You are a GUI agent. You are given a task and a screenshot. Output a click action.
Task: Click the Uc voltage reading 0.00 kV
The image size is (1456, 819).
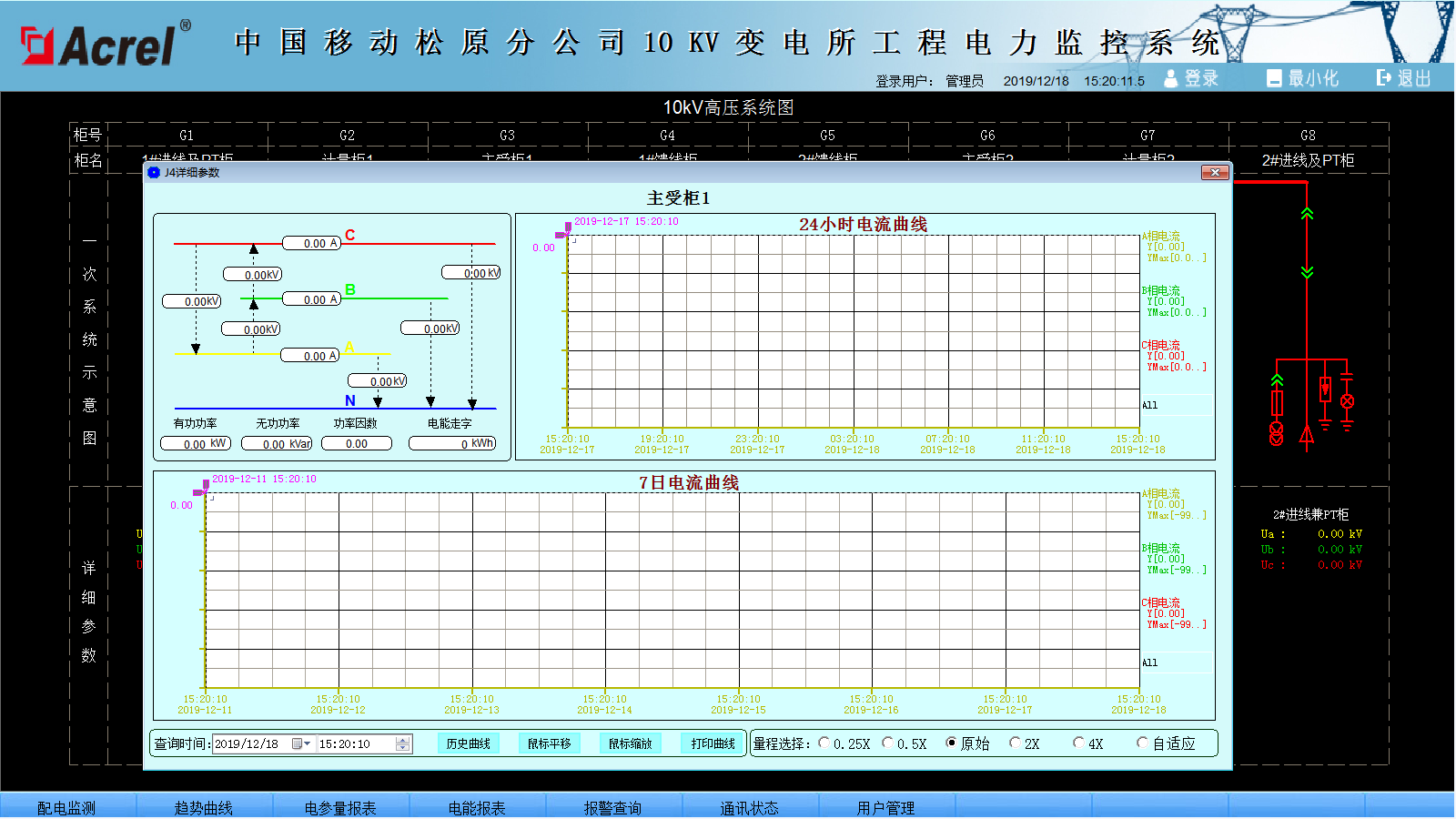(1340, 565)
